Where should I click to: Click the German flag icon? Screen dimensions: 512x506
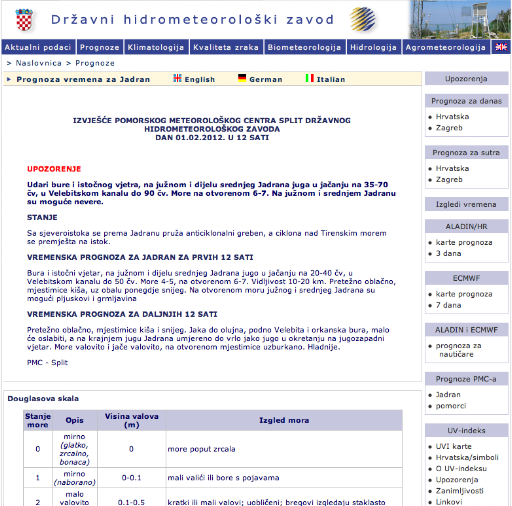pos(242,78)
